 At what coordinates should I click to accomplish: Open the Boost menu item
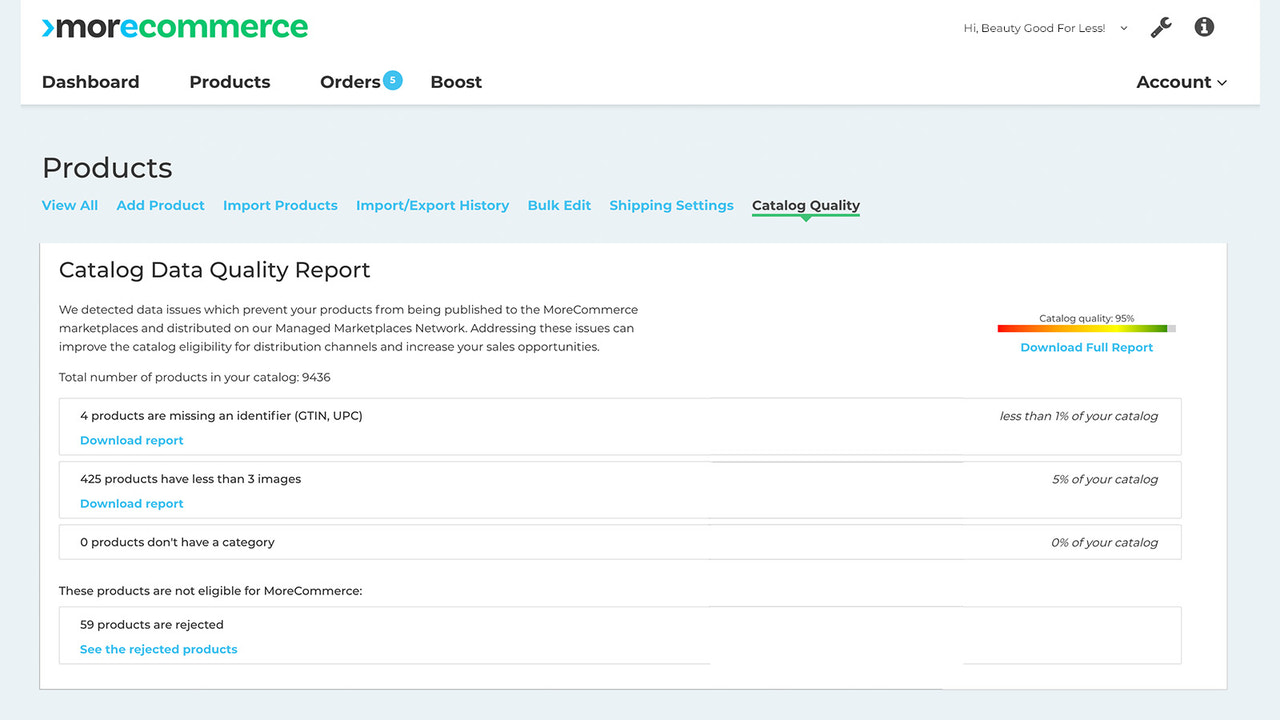point(456,82)
